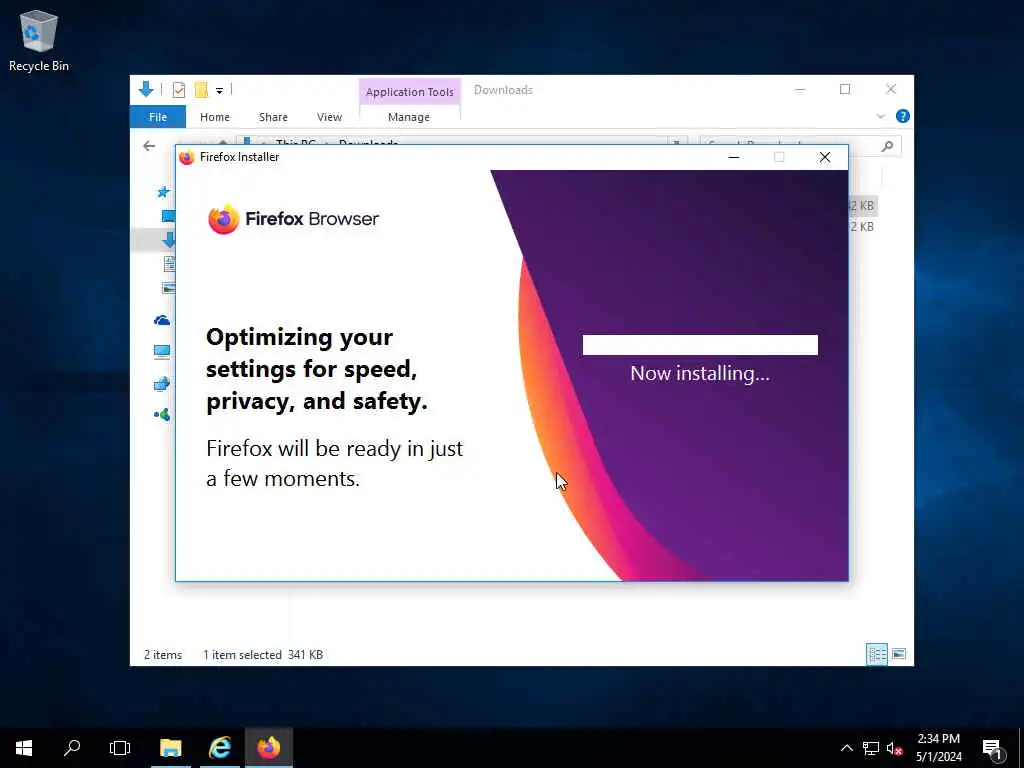Click the New Folder icon in the Quick Access Toolbar
The width and height of the screenshot is (1024, 768).
pyautogui.click(x=201, y=90)
